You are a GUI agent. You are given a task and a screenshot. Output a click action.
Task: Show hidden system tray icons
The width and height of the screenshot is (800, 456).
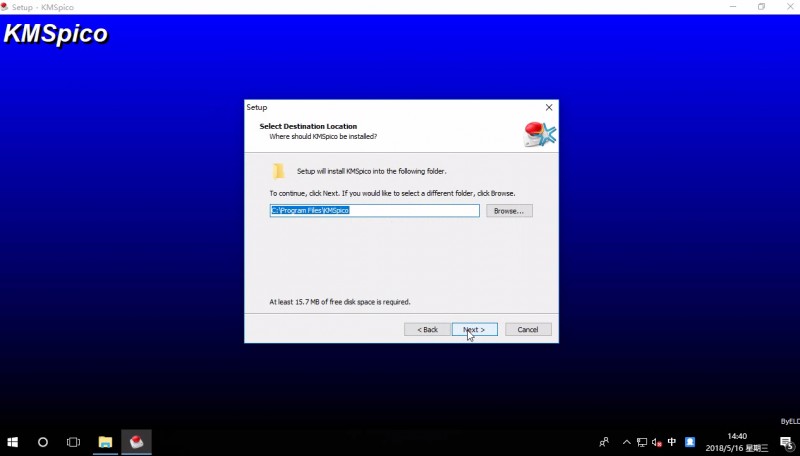(627, 442)
